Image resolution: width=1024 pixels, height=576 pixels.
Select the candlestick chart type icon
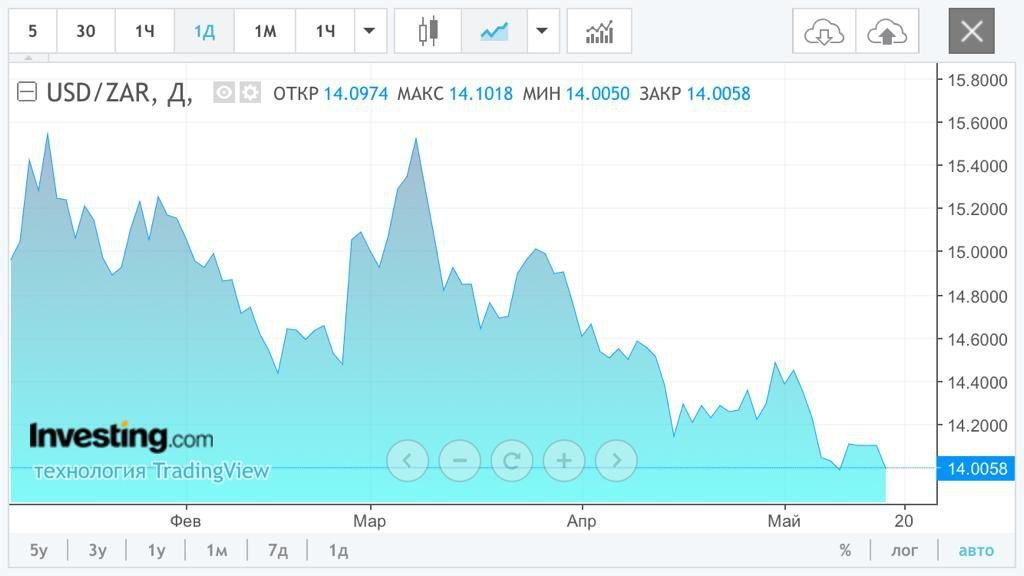[428, 31]
